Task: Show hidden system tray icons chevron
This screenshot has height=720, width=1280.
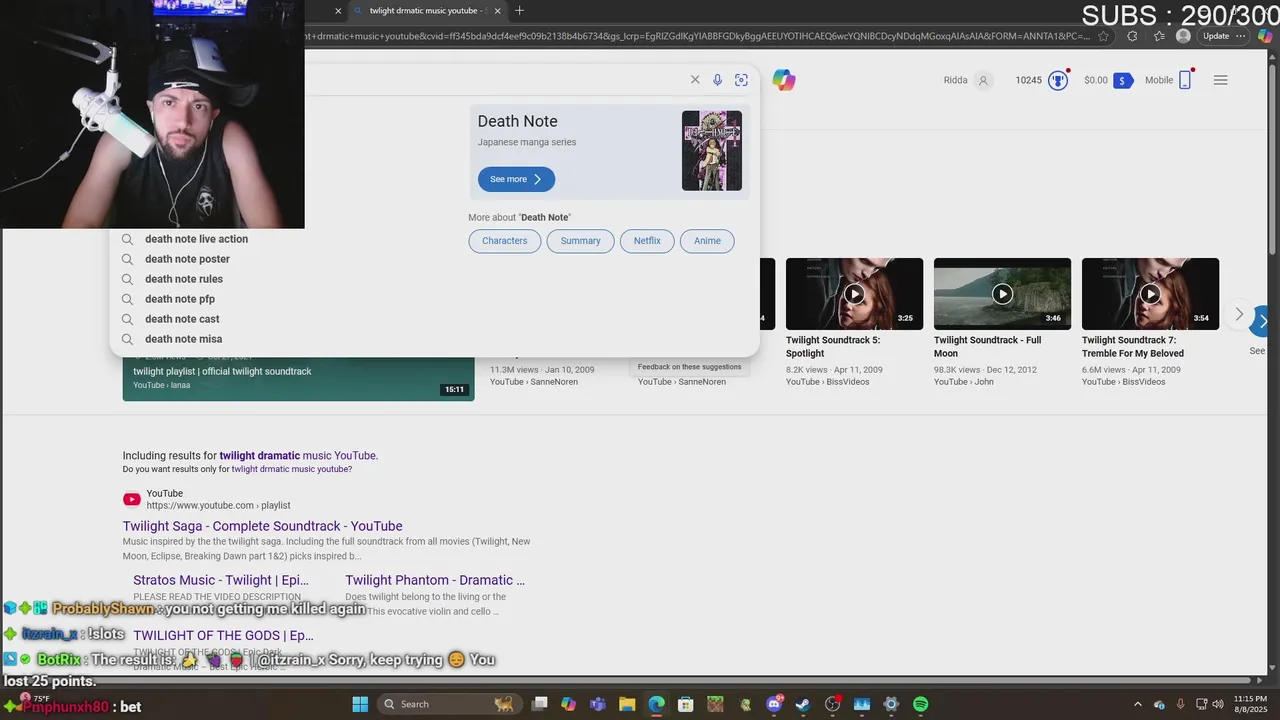Action: tap(1138, 704)
